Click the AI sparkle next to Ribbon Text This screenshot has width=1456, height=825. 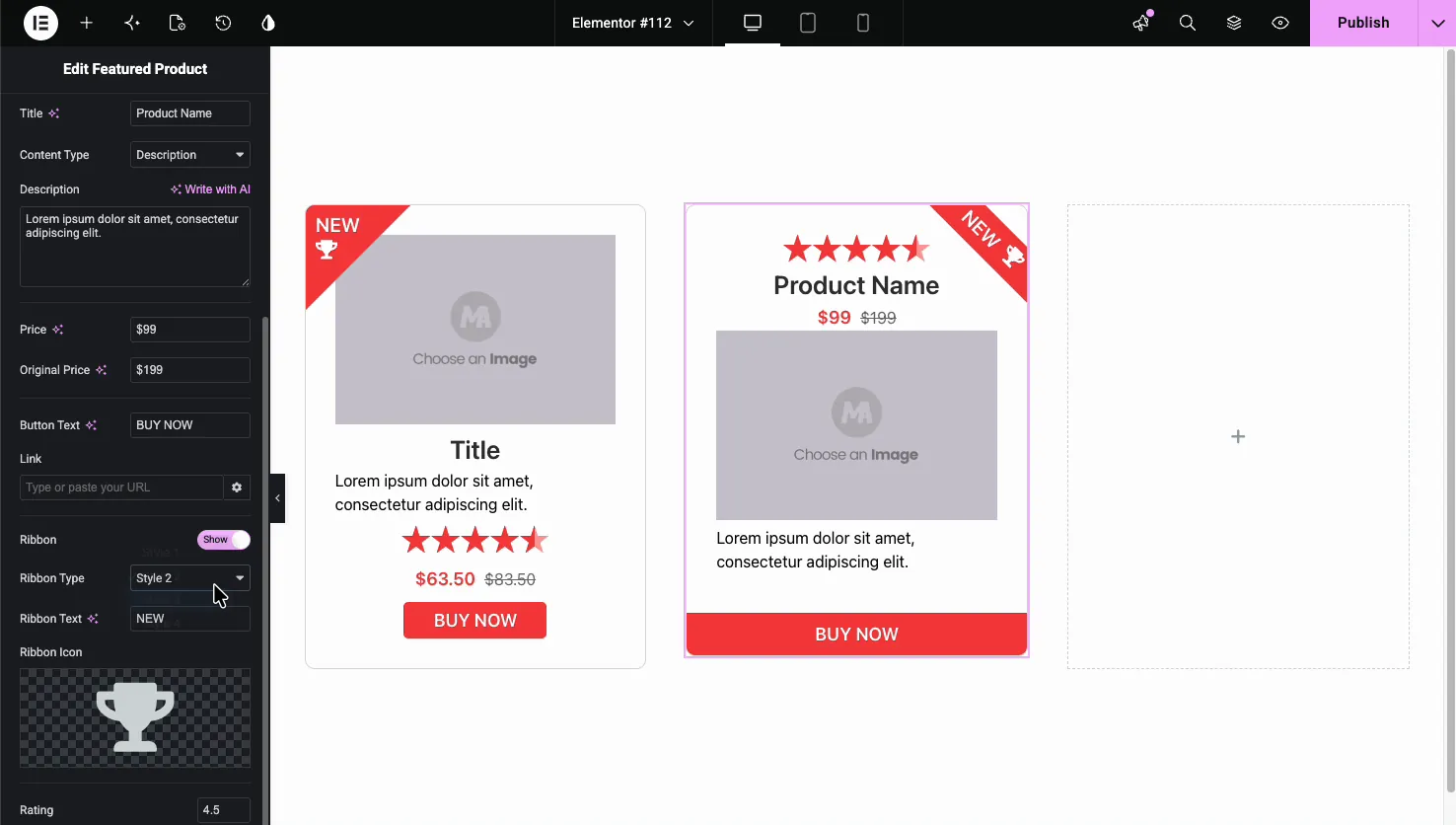point(93,619)
